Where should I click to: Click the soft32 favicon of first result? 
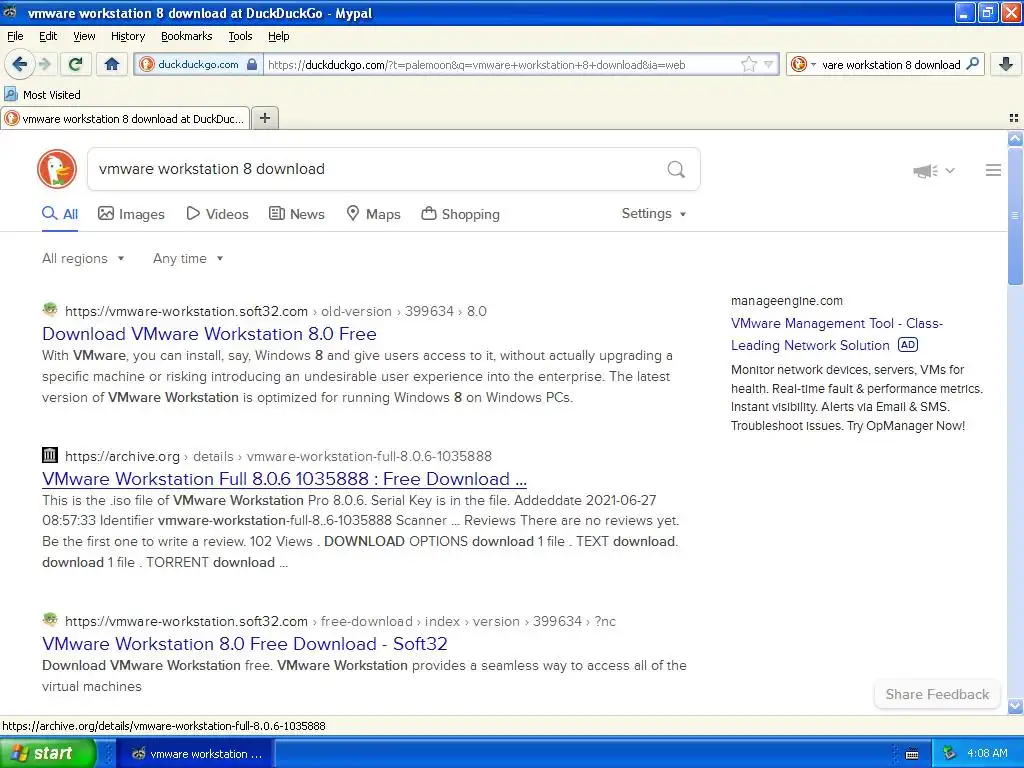pyautogui.click(x=50, y=310)
